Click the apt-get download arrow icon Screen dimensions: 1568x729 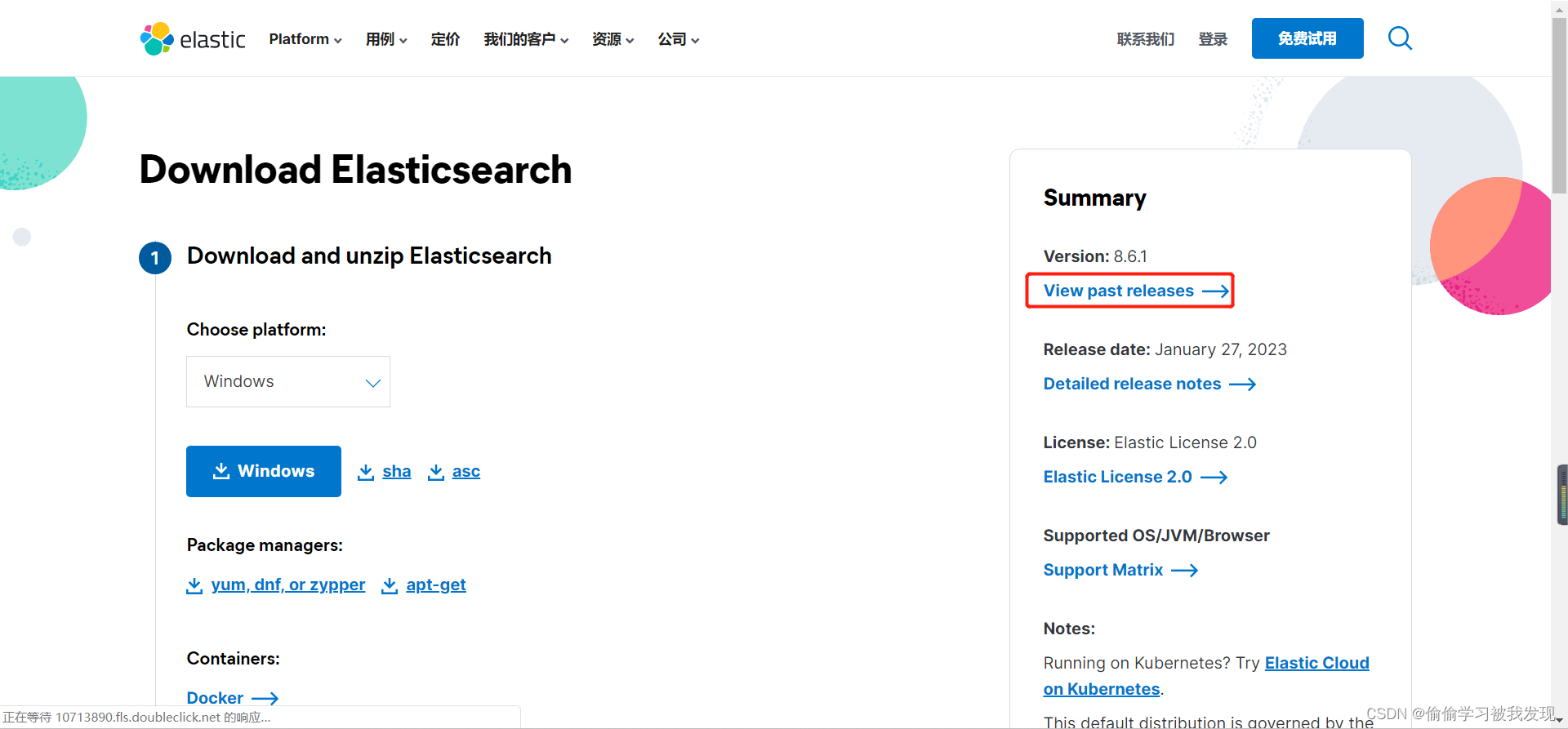coord(390,585)
